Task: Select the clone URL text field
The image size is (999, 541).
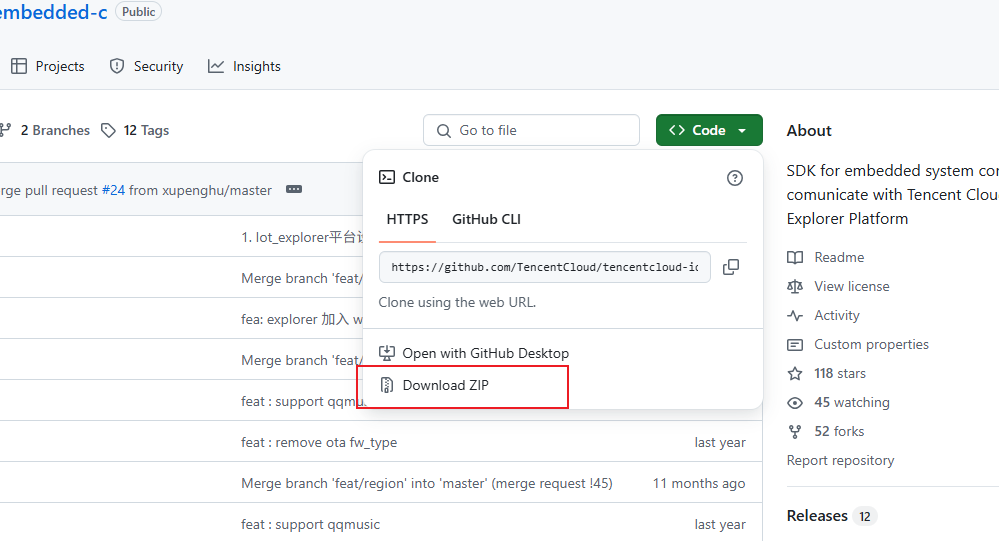Action: pyautogui.click(x=545, y=267)
